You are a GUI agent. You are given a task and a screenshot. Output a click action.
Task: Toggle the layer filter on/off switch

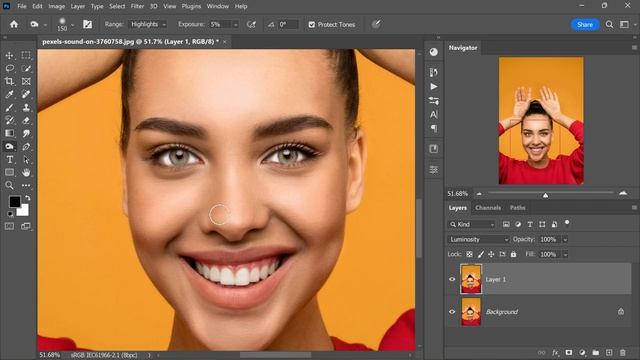point(567,223)
